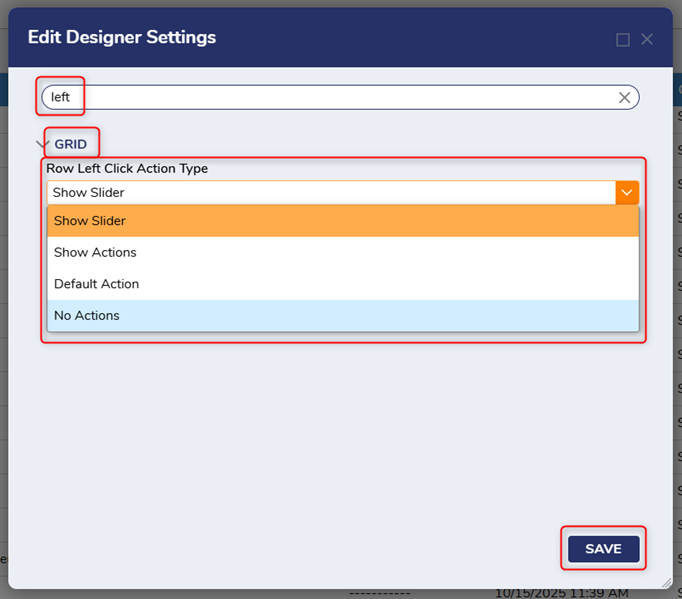Click the orange dropdown arrow button
Viewport: 682px width, 599px height.
point(627,192)
